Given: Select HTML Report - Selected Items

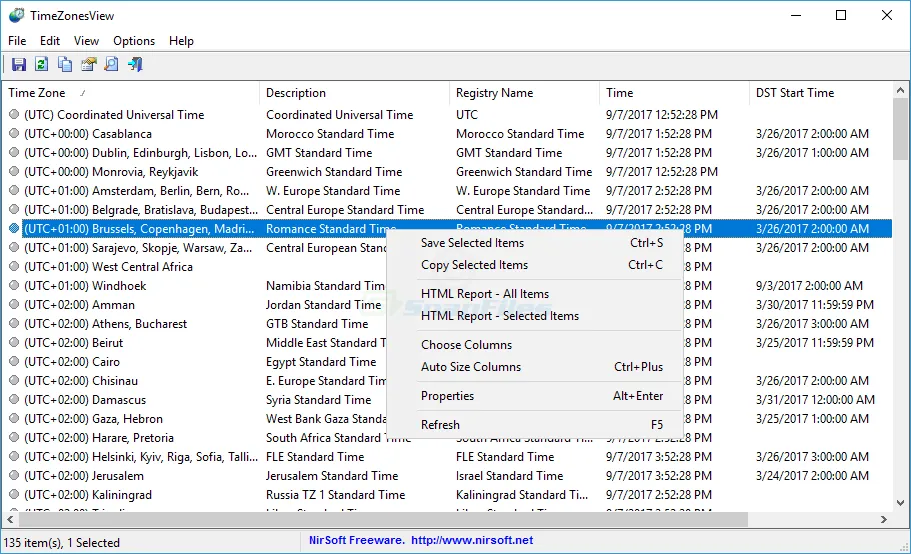Looking at the screenshot, I should tap(535, 316).
